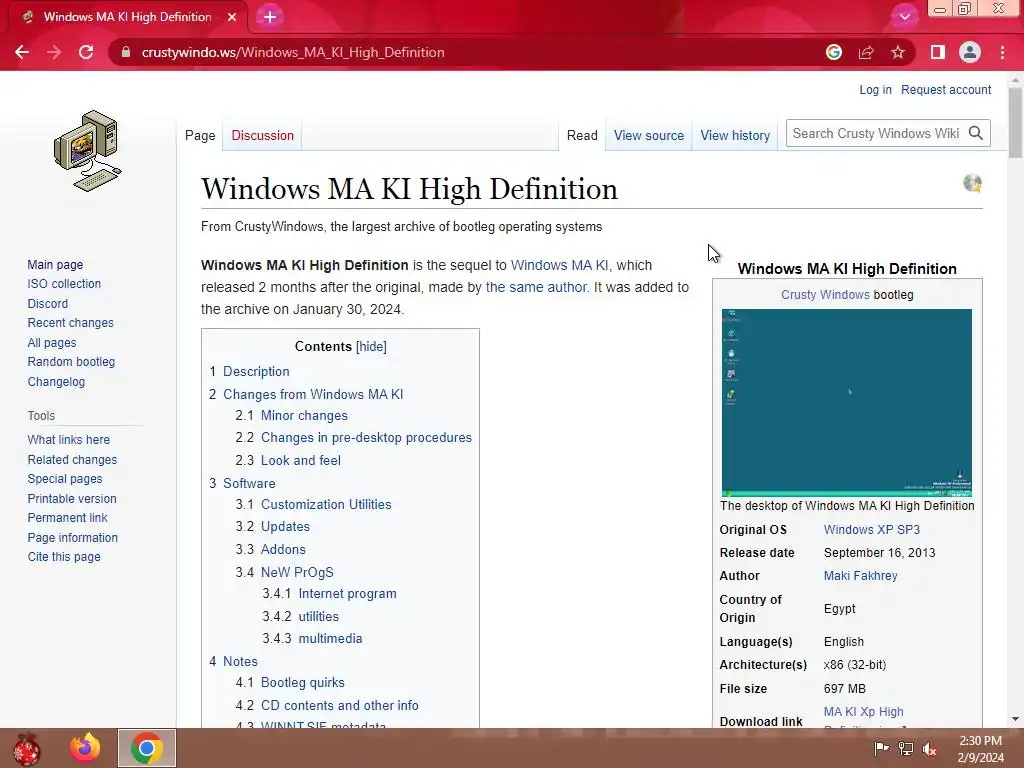This screenshot has height=768, width=1024.
Task: Go to Software section
Action: pyautogui.click(x=249, y=483)
